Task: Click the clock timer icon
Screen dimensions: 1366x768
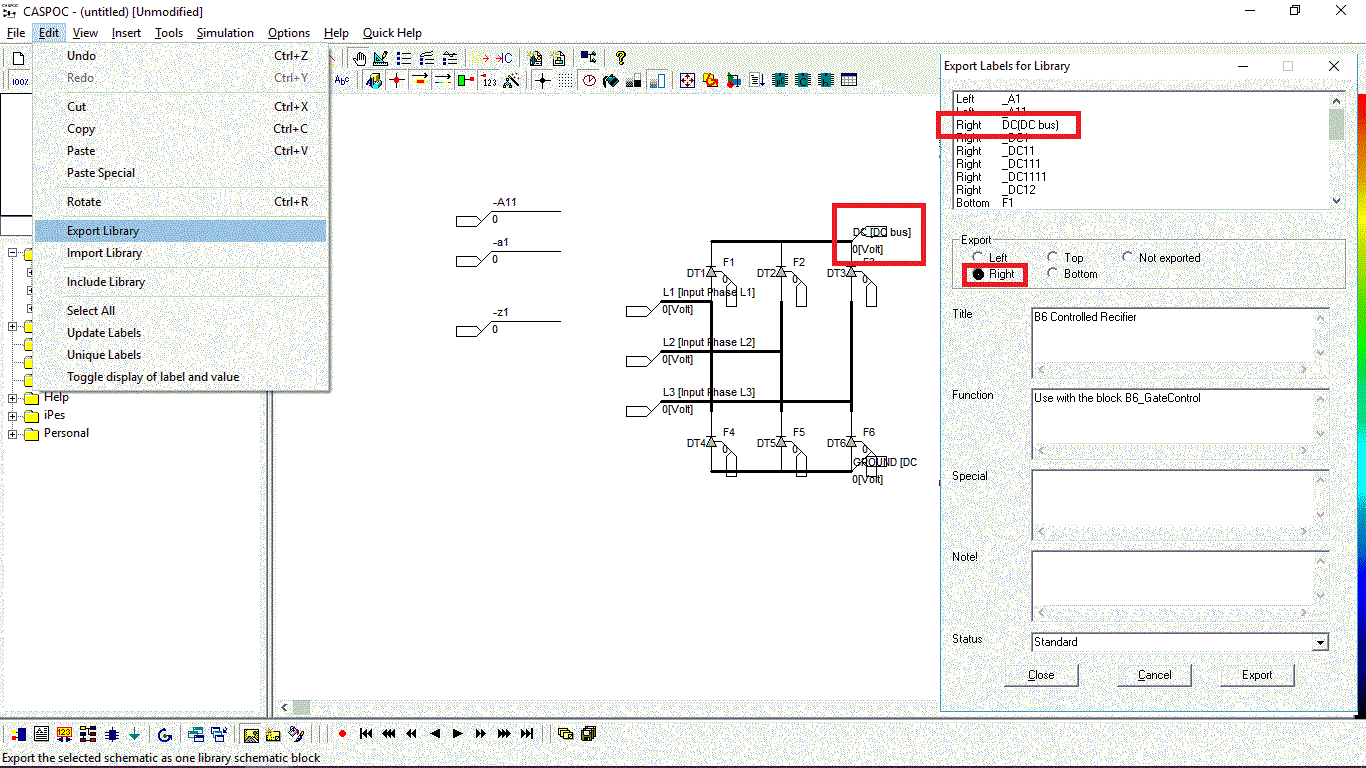Action: click(589, 81)
